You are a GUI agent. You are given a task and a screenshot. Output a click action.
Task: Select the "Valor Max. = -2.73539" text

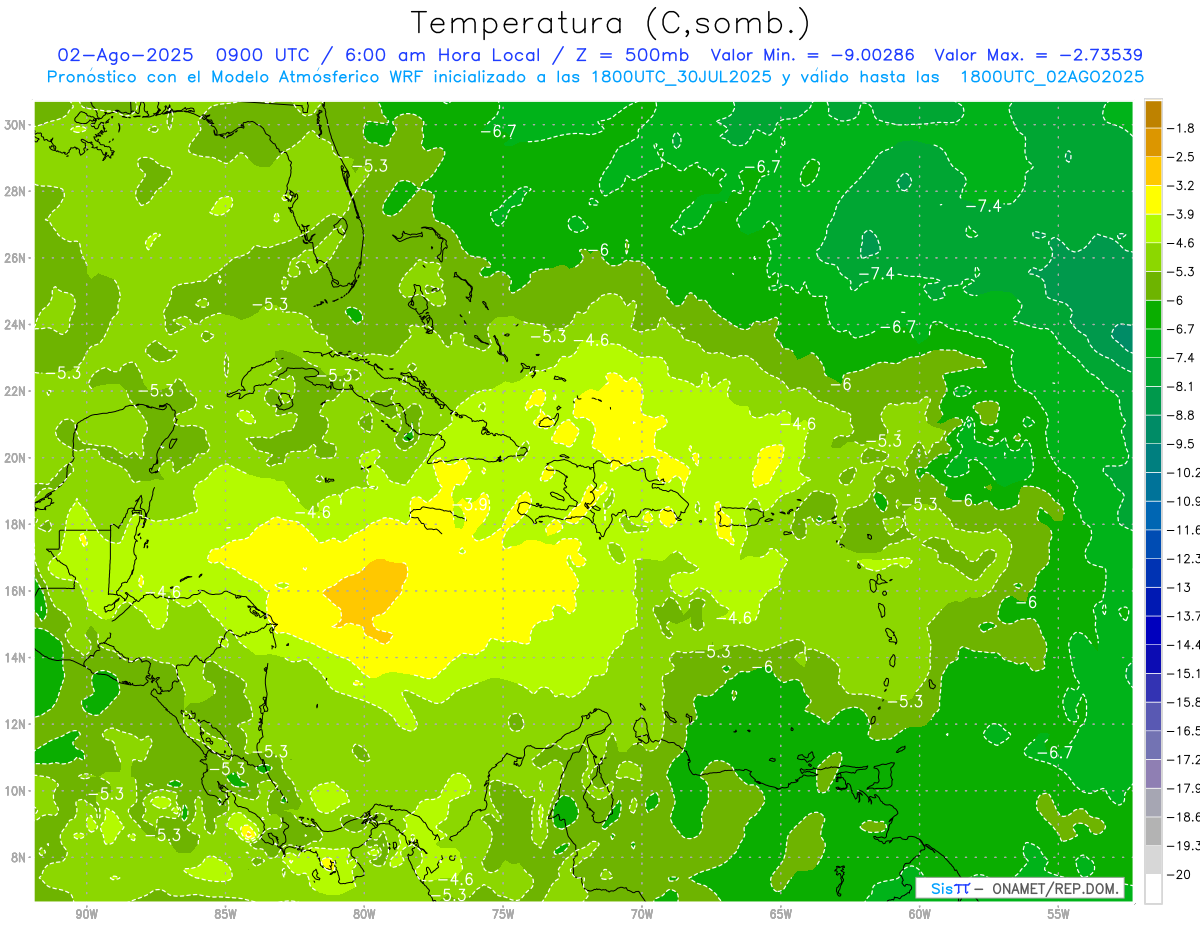click(x=1038, y=55)
